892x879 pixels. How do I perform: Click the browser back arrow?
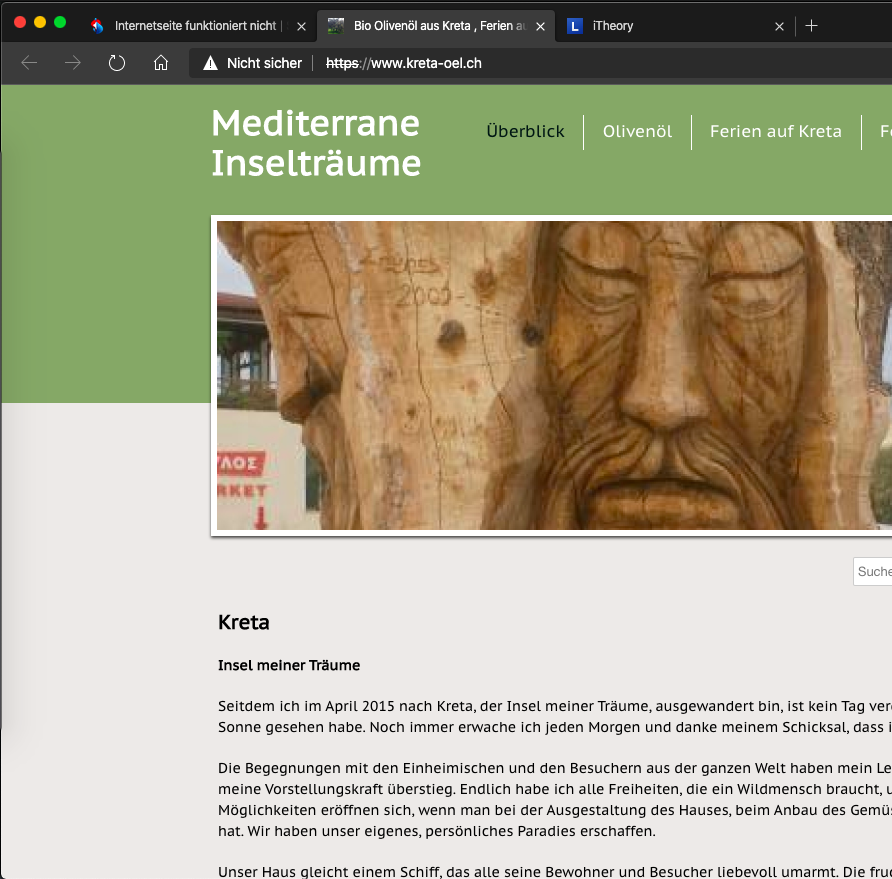point(29,63)
